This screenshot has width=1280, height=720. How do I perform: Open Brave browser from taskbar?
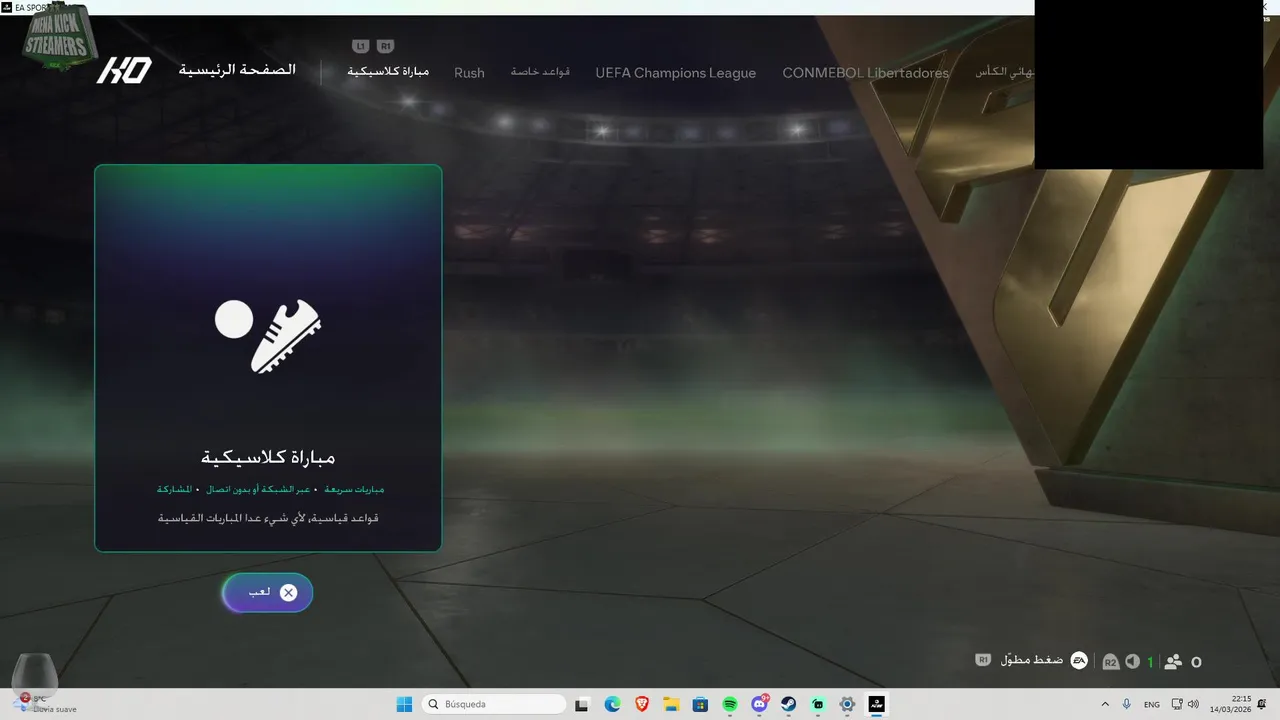pos(642,704)
